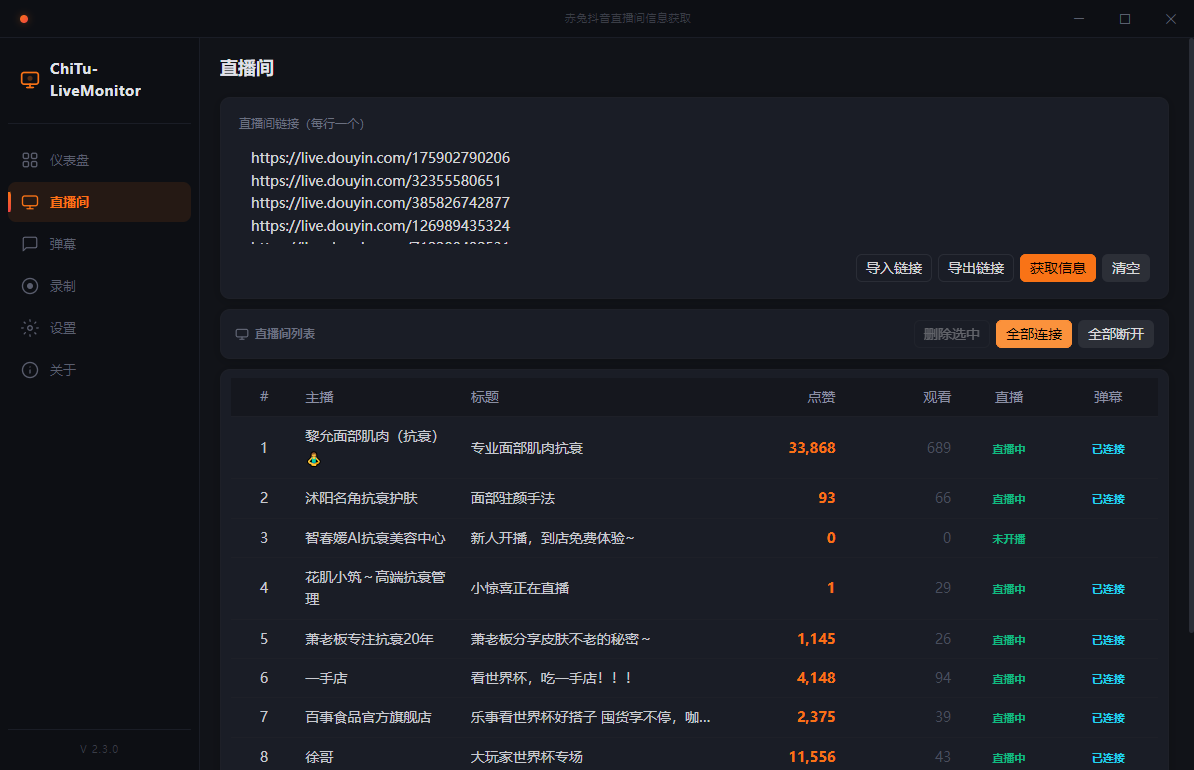Select the row for 智春媛AI抗衰美容中心
The image size is (1194, 770).
[x=694, y=538]
